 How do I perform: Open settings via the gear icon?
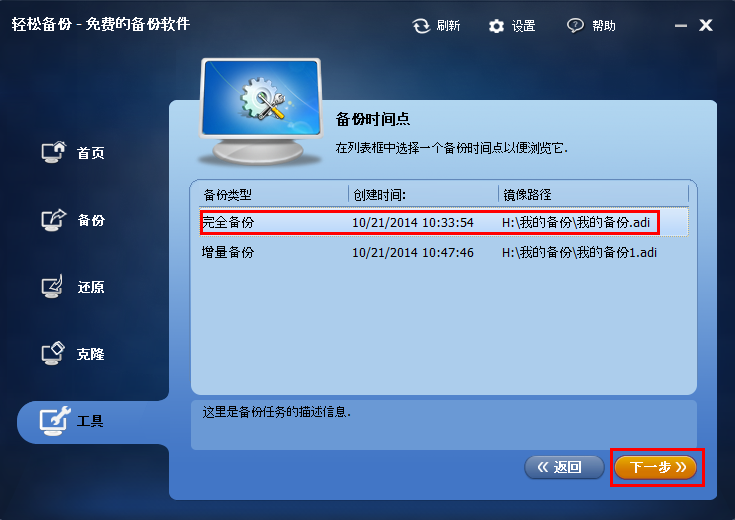(x=496, y=26)
